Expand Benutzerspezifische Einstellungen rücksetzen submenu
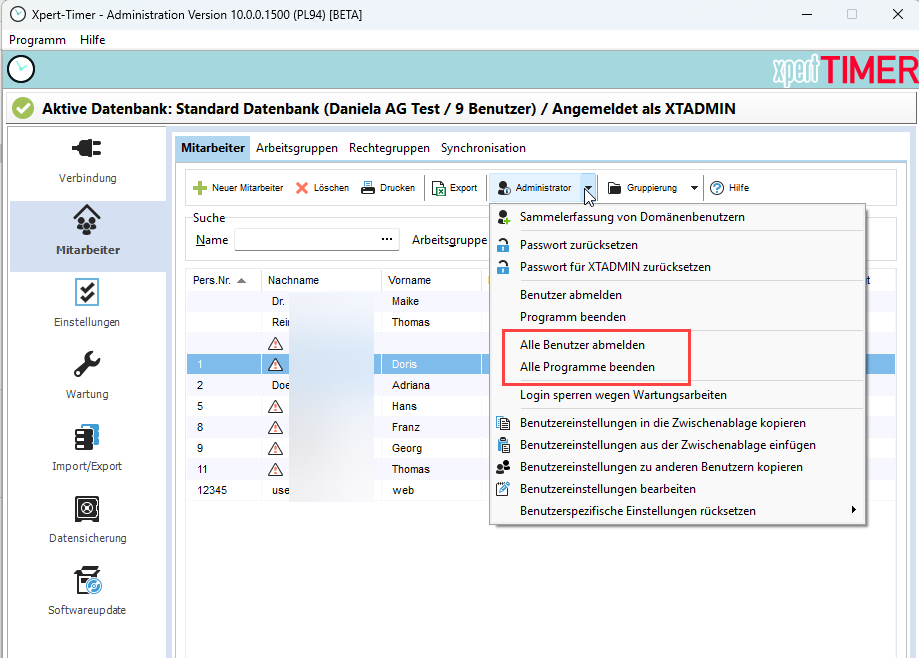919x658 pixels. [x=853, y=511]
